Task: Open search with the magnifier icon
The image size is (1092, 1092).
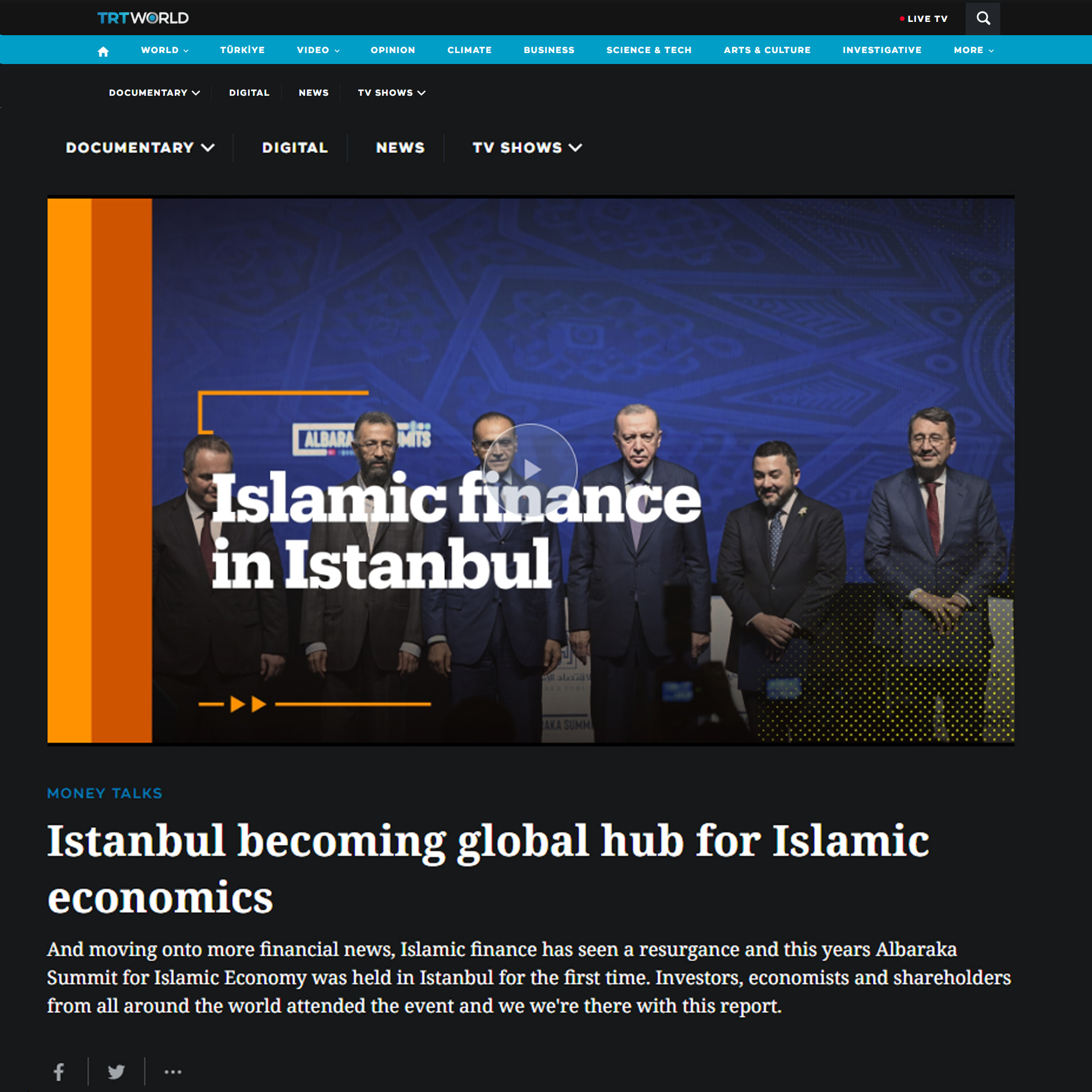Action: pos(983,18)
